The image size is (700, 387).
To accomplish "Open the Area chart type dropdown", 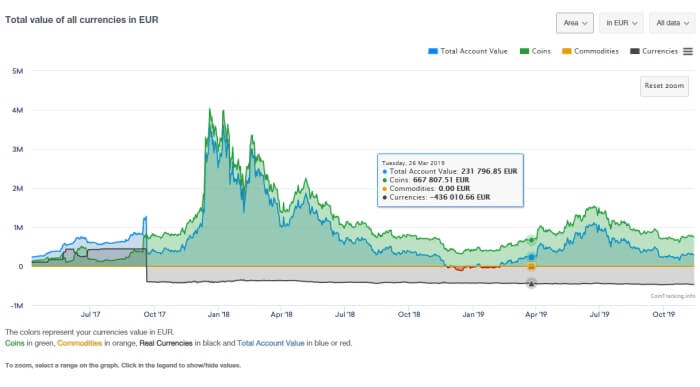I will click(x=575, y=23).
